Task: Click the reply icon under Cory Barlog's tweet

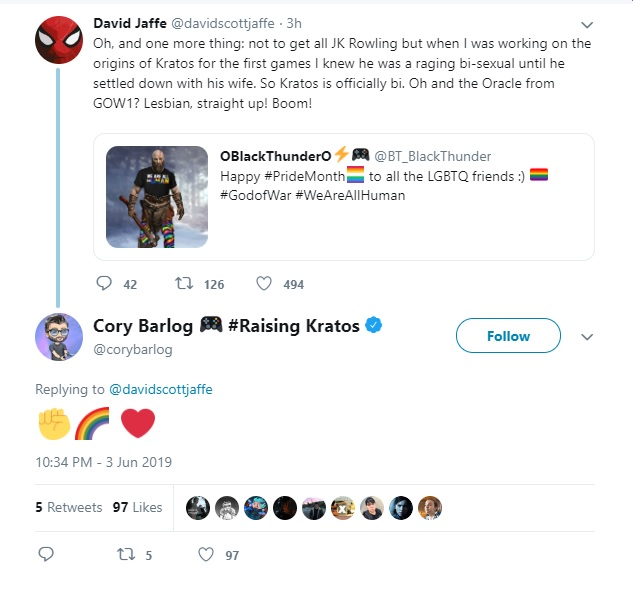Action: click(x=46, y=554)
